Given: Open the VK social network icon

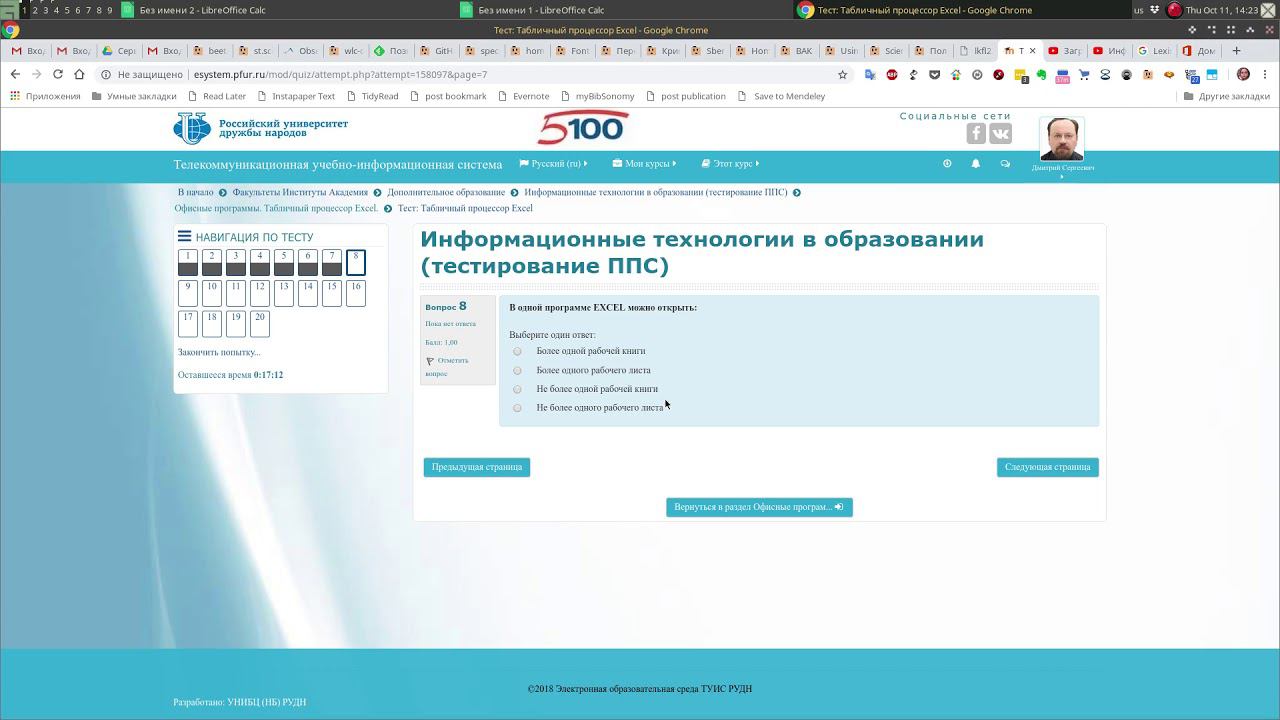Looking at the screenshot, I should tap(1001, 134).
